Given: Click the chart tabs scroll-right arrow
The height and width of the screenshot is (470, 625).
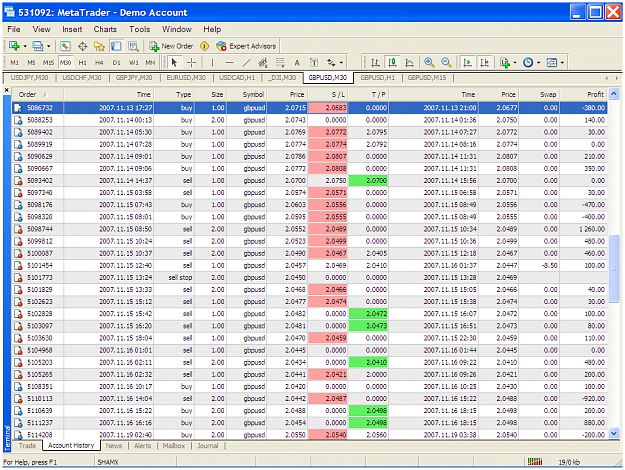Looking at the screenshot, I should pos(616,78).
